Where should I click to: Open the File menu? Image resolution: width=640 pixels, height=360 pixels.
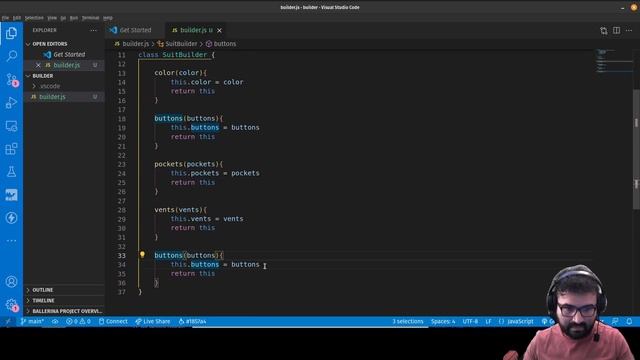[5, 18]
